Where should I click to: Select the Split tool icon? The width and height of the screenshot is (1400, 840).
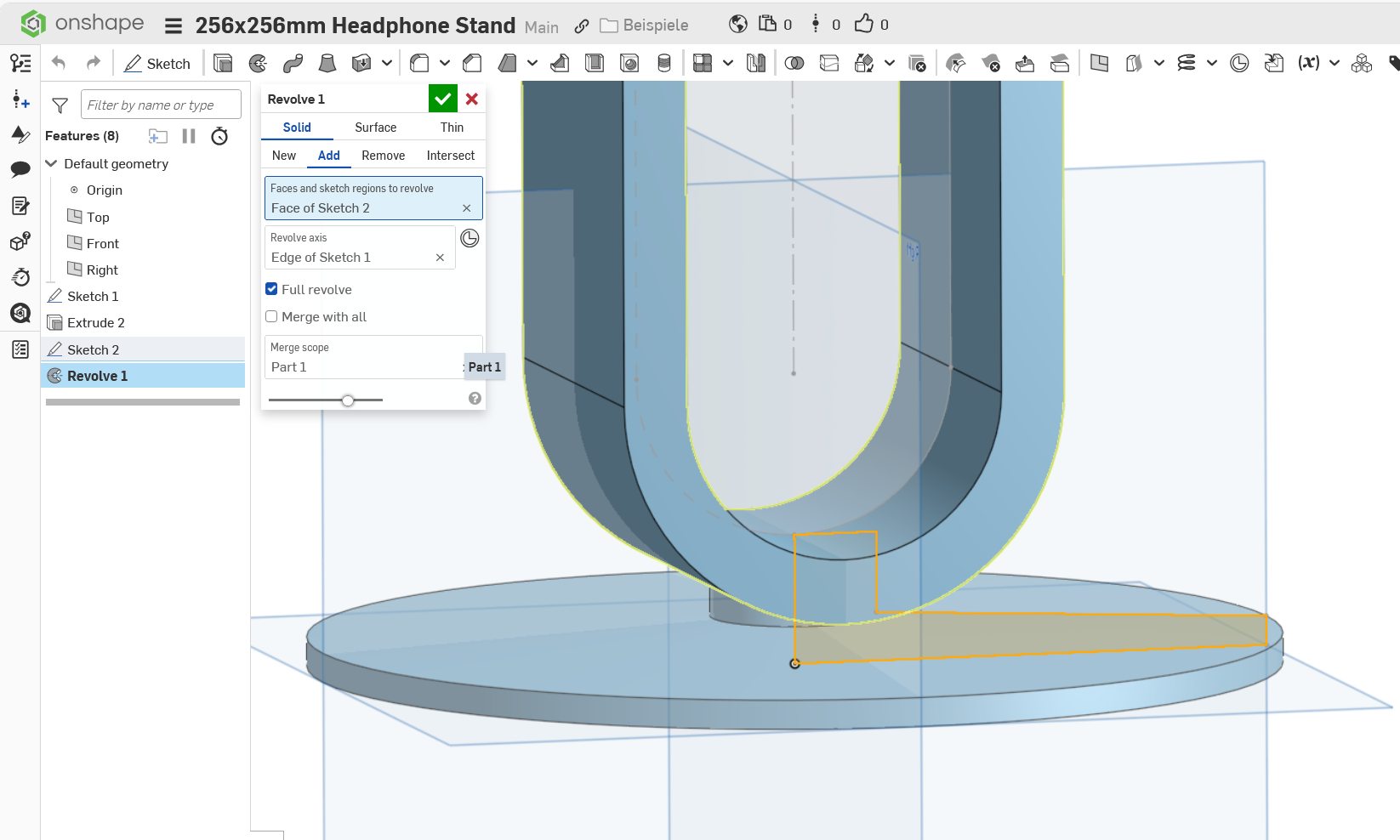point(829,63)
